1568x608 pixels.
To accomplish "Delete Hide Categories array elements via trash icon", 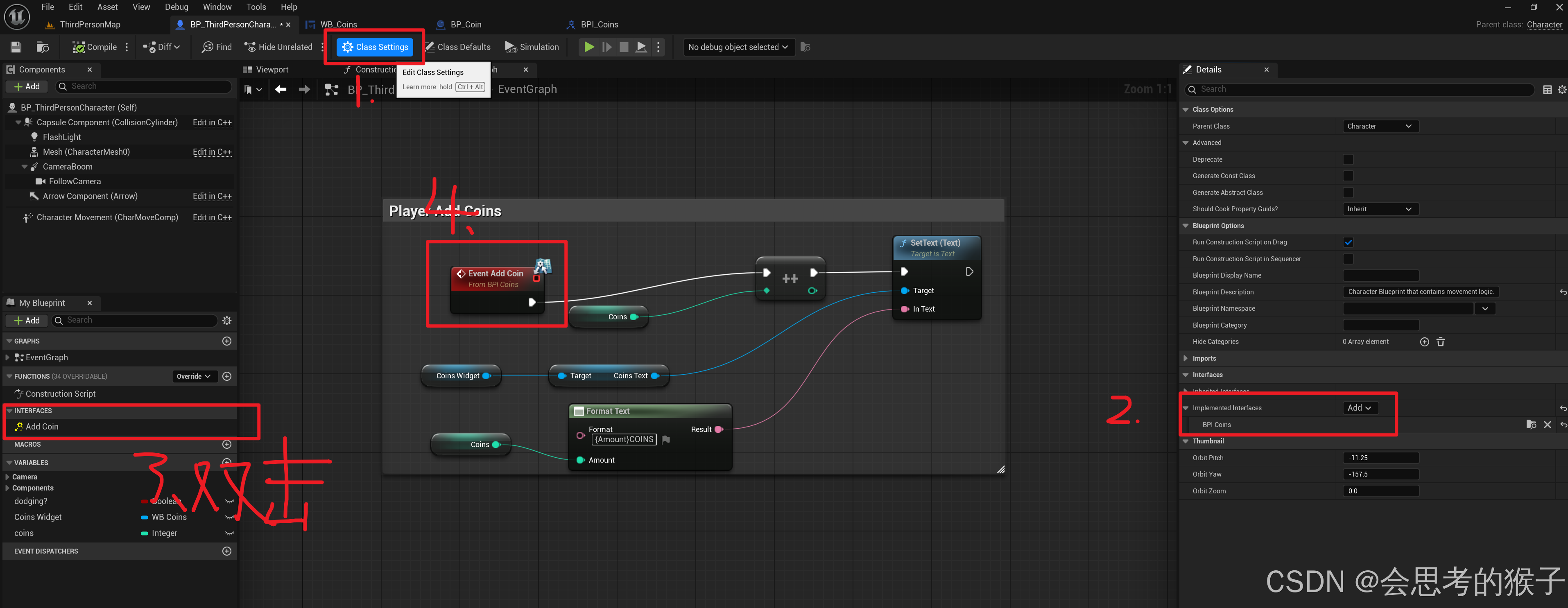I will click(1440, 341).
